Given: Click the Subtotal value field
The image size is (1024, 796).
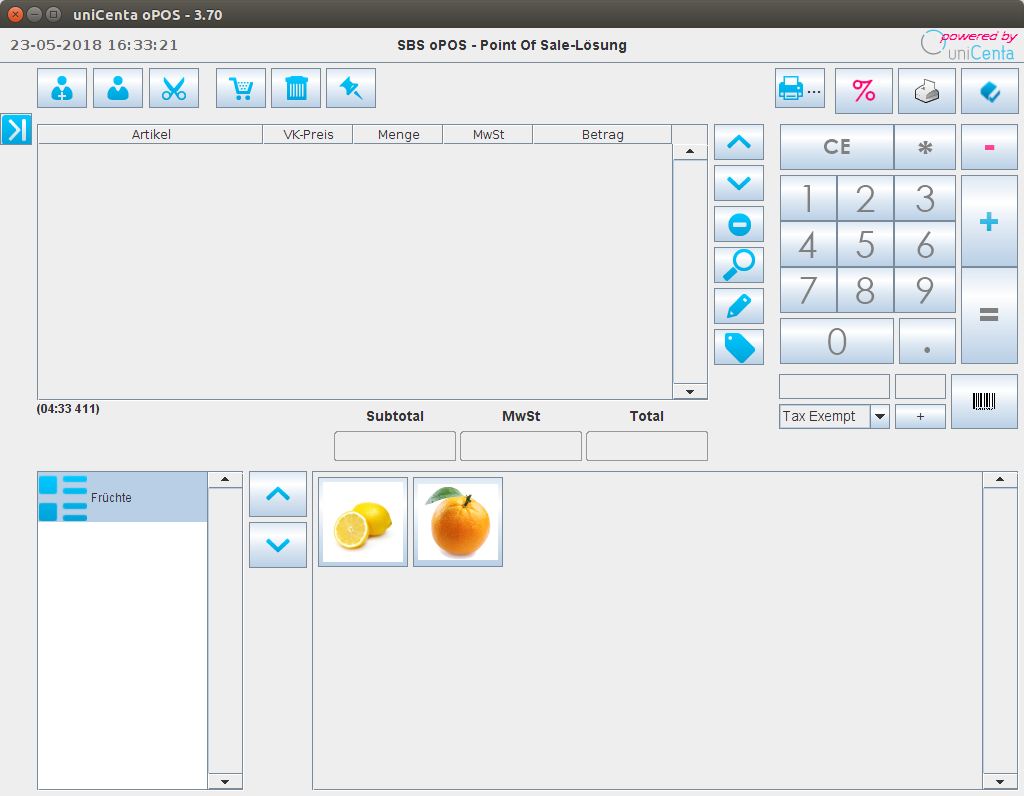Looking at the screenshot, I should click(x=395, y=446).
